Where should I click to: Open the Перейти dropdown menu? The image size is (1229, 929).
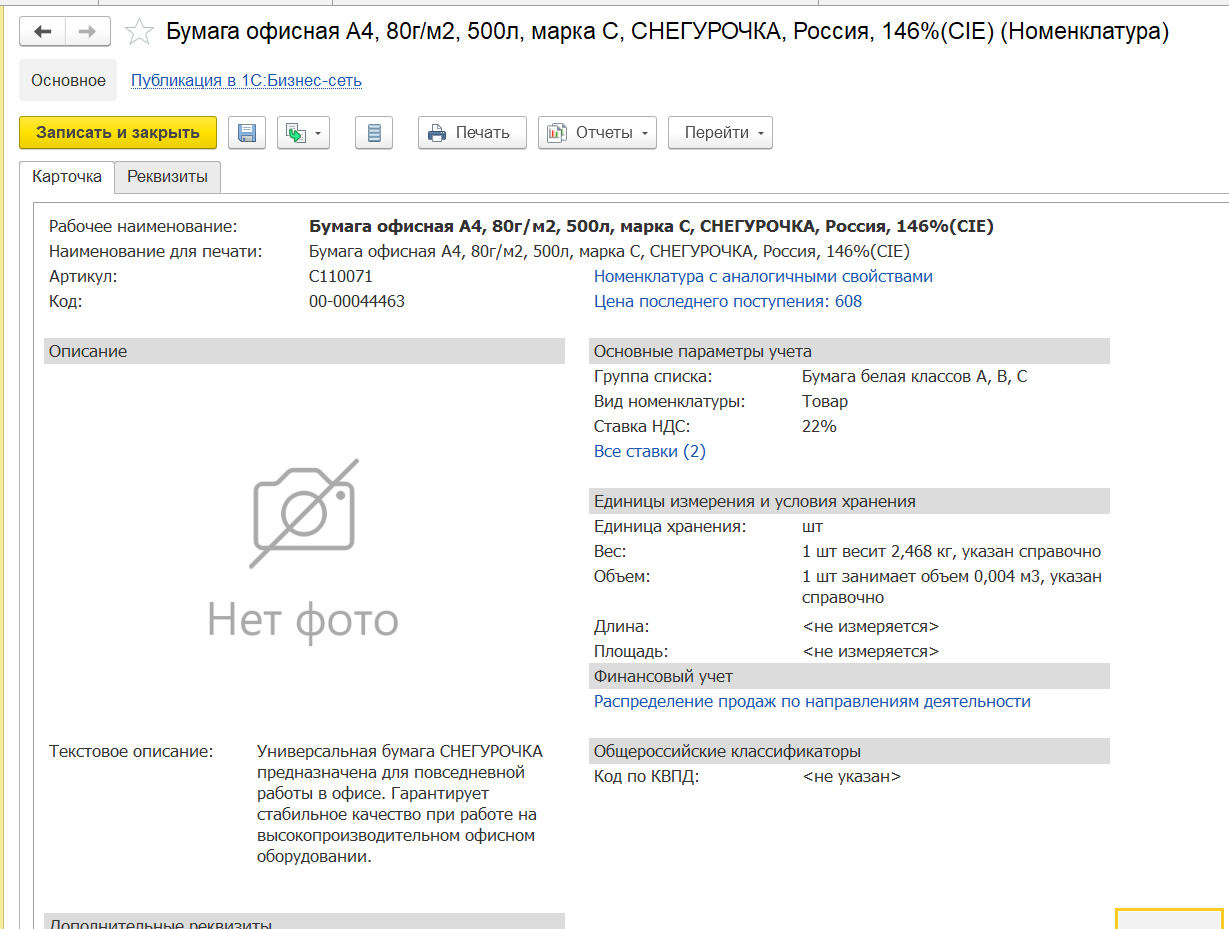(720, 133)
